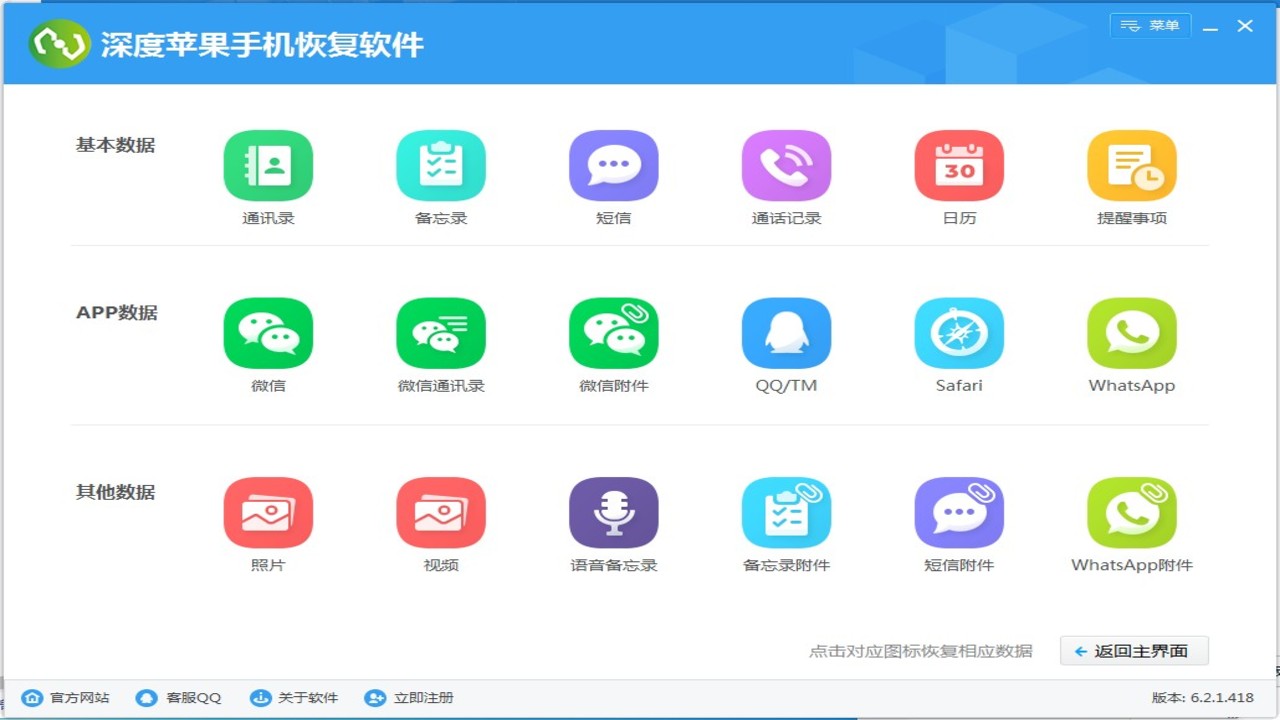1280x720 pixels.
Task: Recover 通话记录 call history
Action: point(786,165)
